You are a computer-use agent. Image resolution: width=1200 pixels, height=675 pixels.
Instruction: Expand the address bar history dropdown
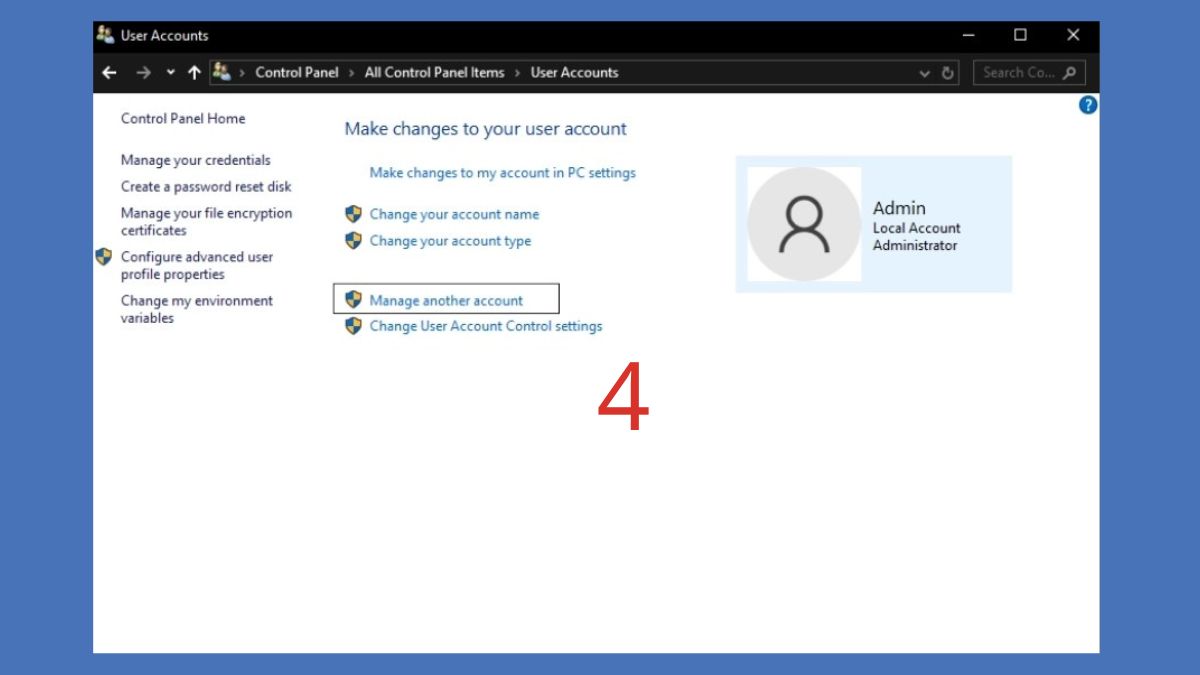(925, 73)
